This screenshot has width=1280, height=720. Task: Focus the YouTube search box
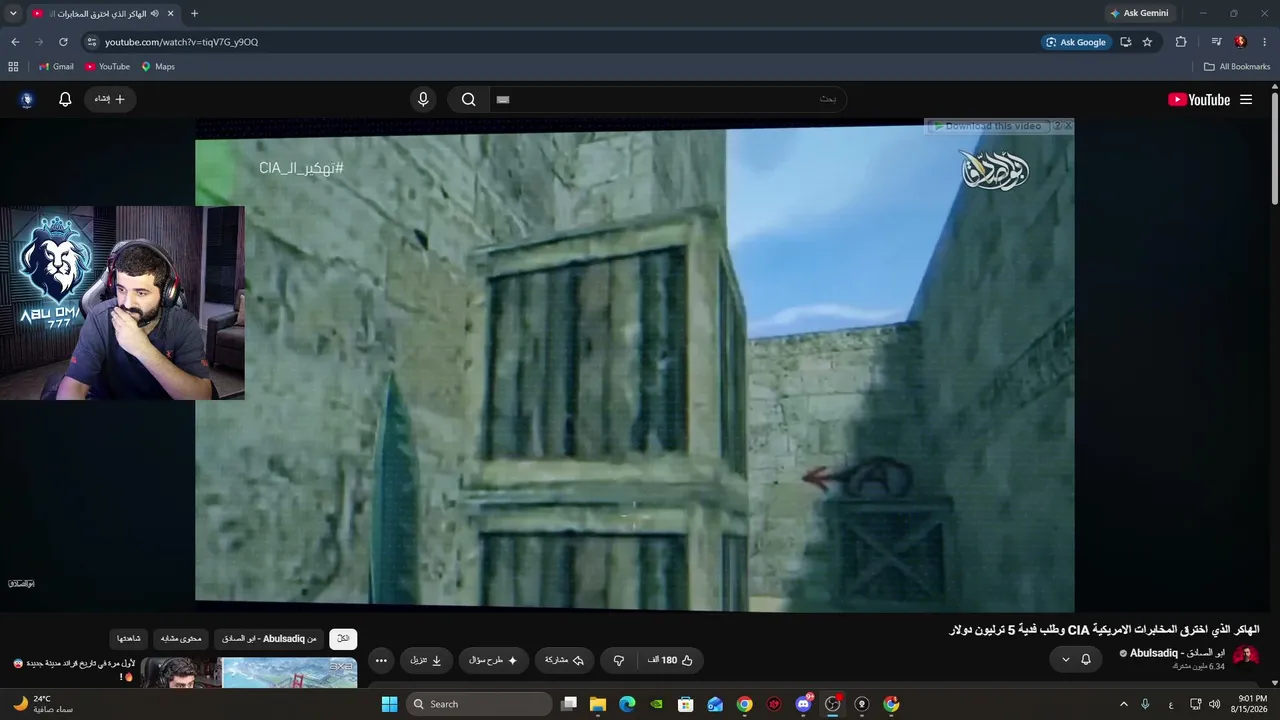[x=667, y=99]
